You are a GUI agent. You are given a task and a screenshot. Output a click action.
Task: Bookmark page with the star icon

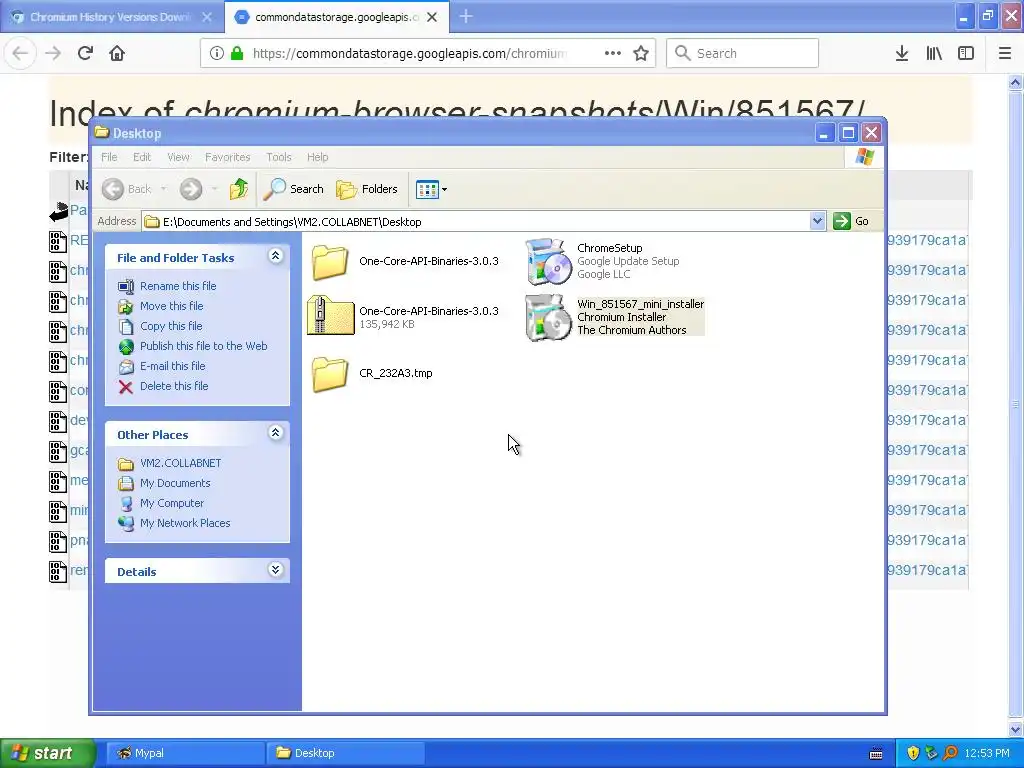641,54
